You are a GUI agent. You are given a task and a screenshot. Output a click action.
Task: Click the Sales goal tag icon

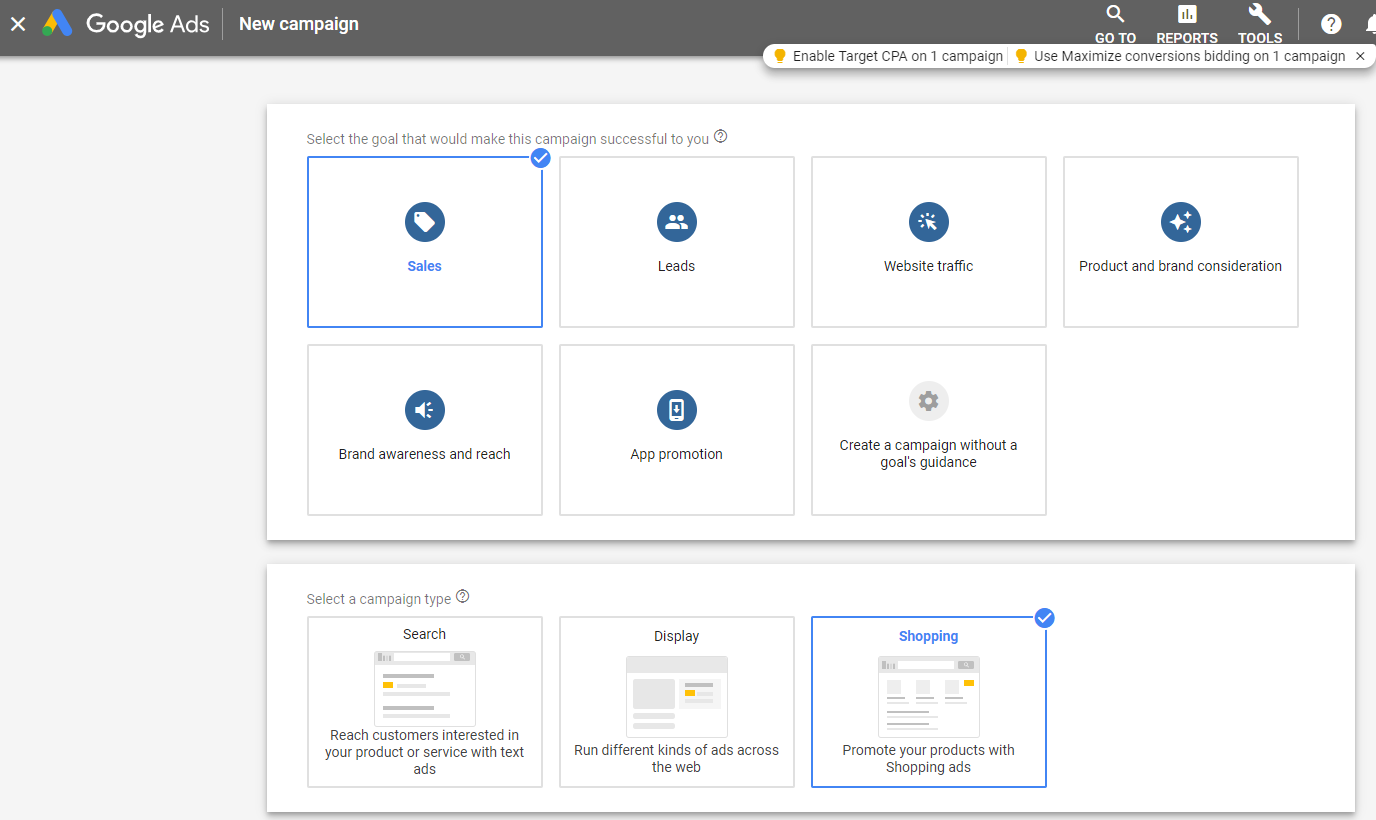coord(424,222)
